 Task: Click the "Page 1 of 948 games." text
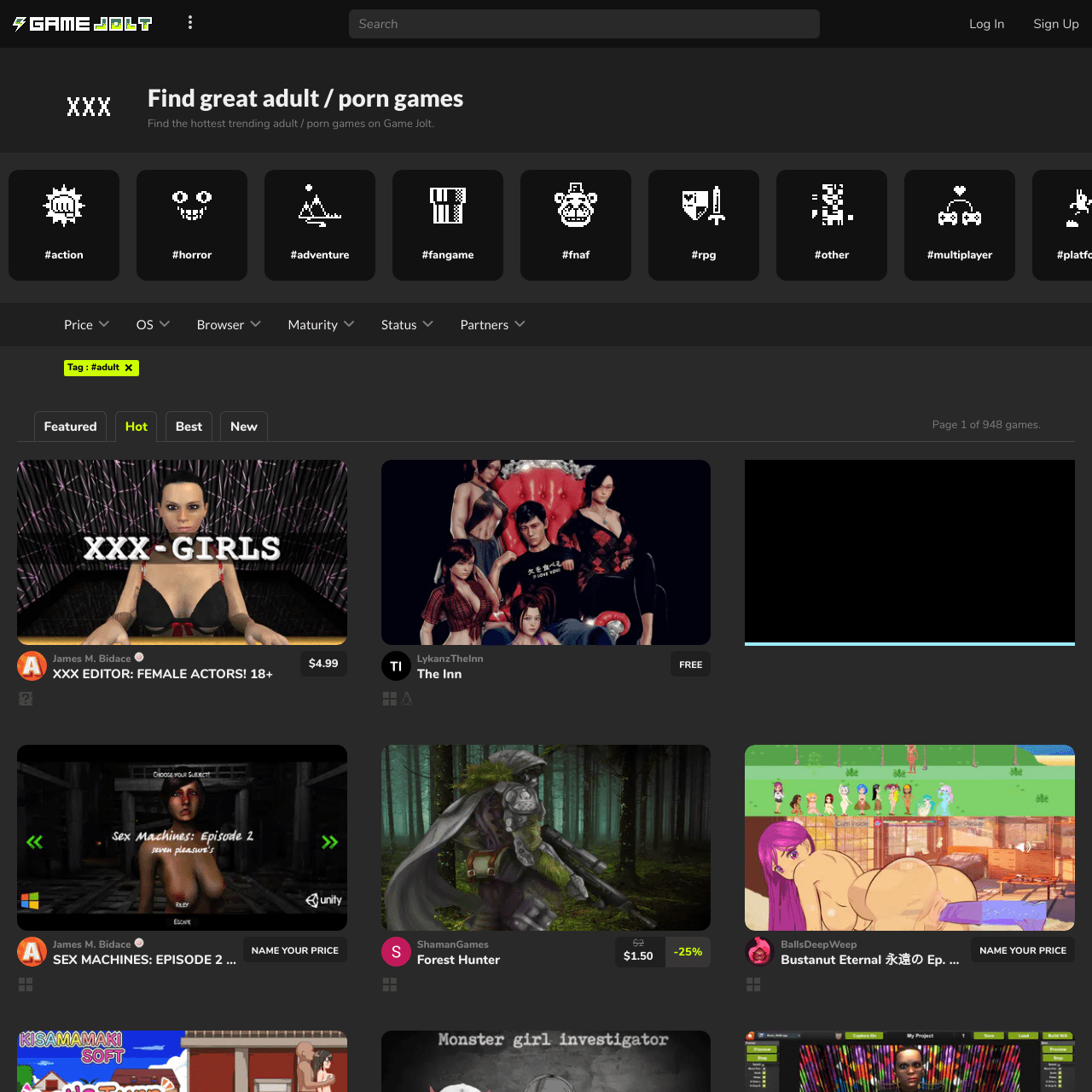[x=986, y=425]
